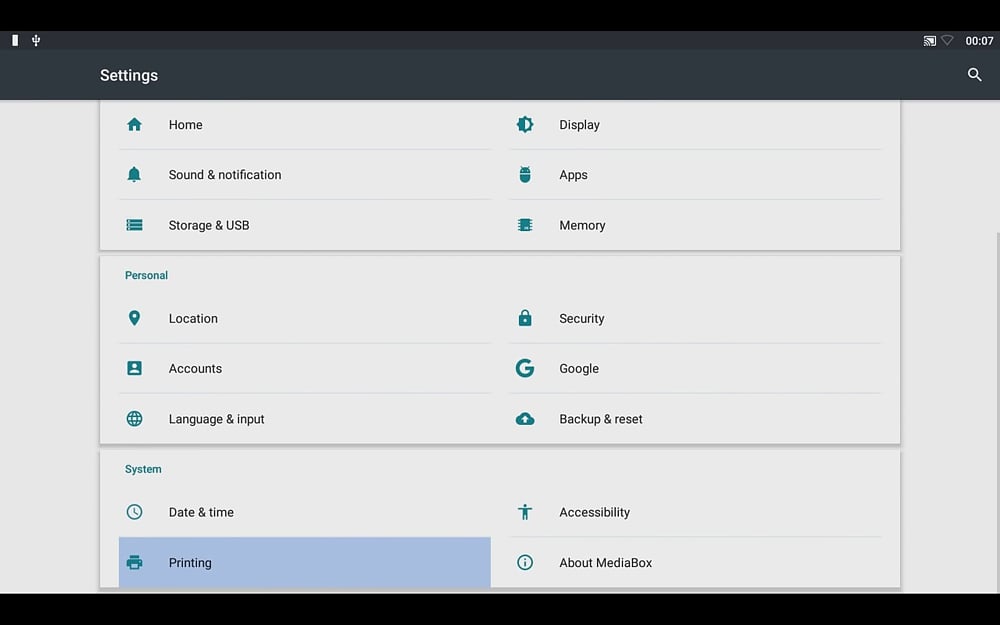This screenshot has height=625, width=1000.
Task: Click the Date & time clock icon
Action: pyautogui.click(x=134, y=511)
